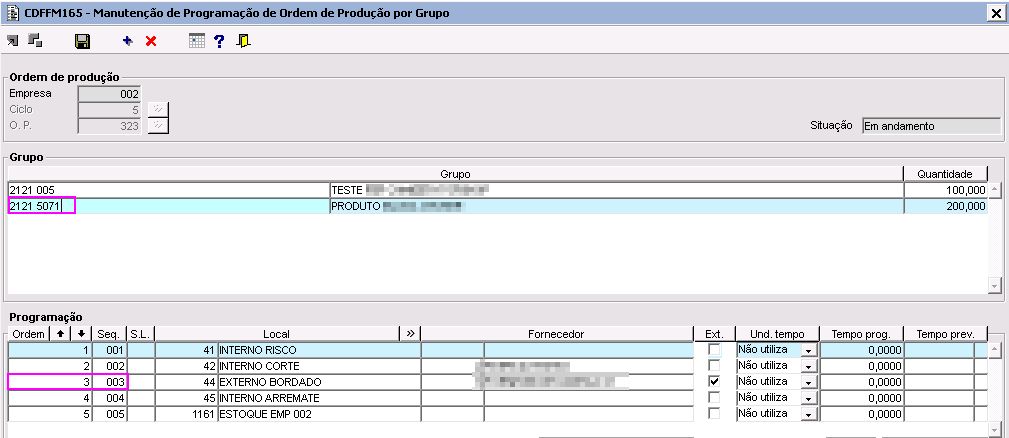The image size is (1009, 438).
Task: Click the O. P. field showing 323
Action: click(109, 125)
